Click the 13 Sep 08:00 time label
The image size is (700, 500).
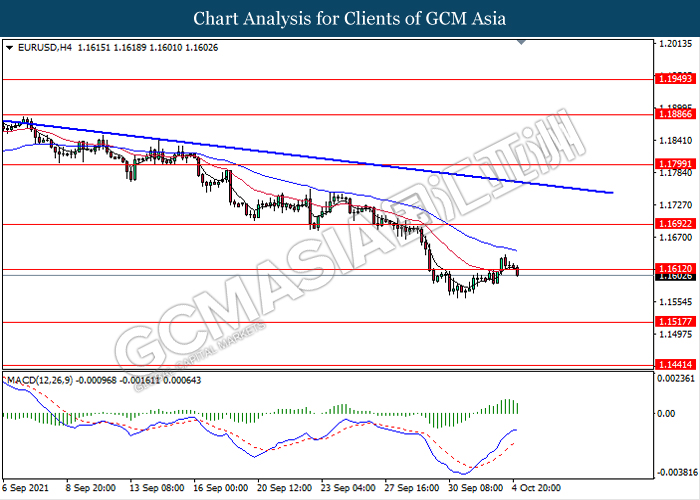(x=156, y=488)
